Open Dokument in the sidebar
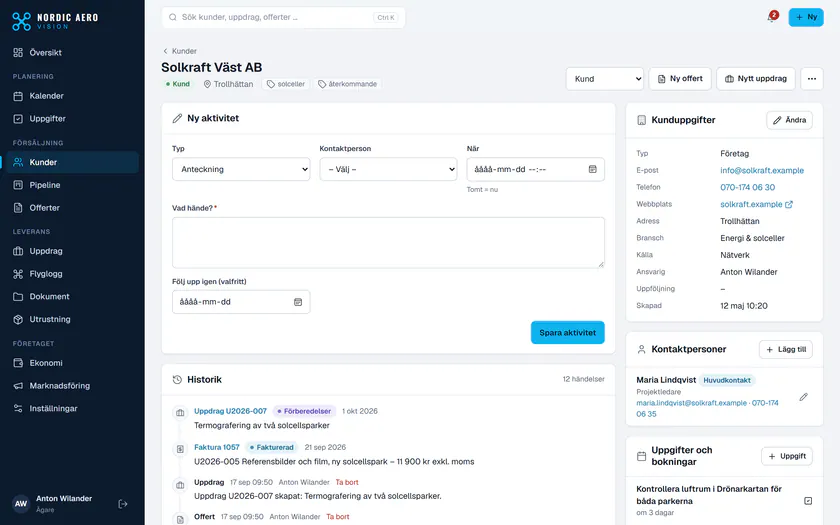 [70, 296]
